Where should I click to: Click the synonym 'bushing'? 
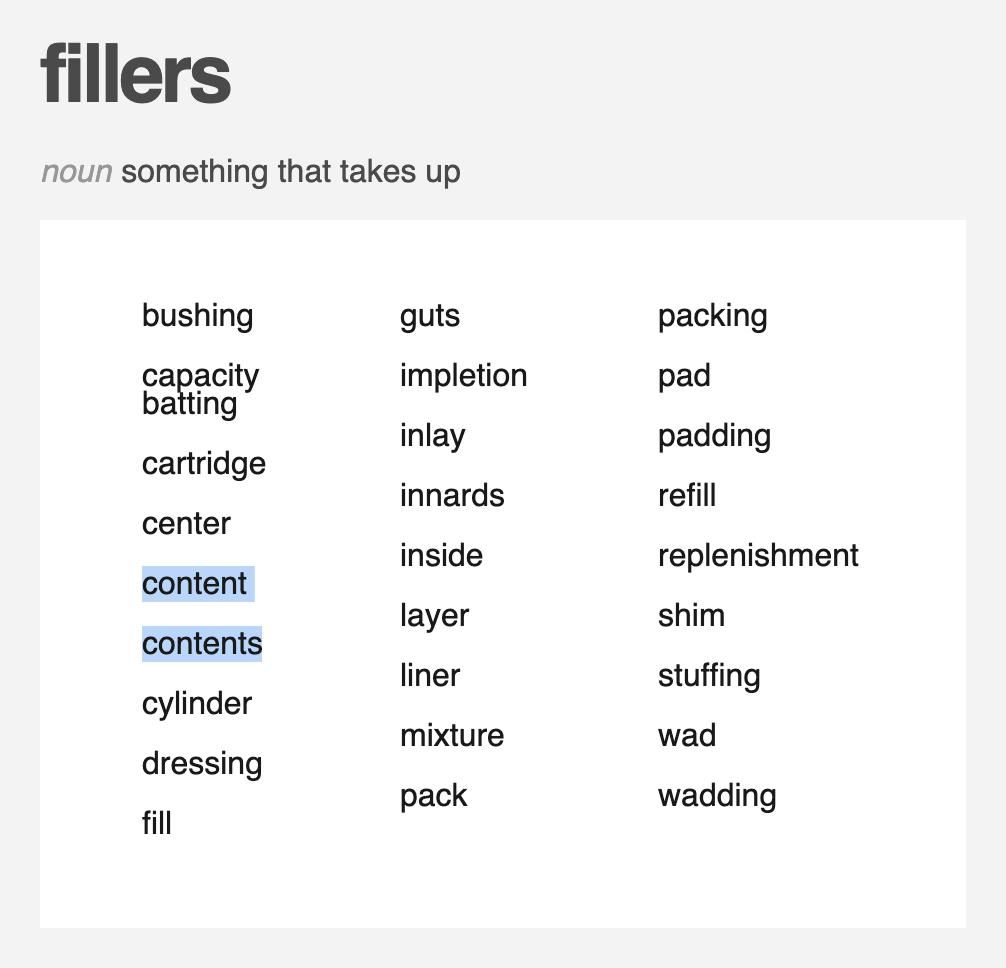(x=198, y=316)
